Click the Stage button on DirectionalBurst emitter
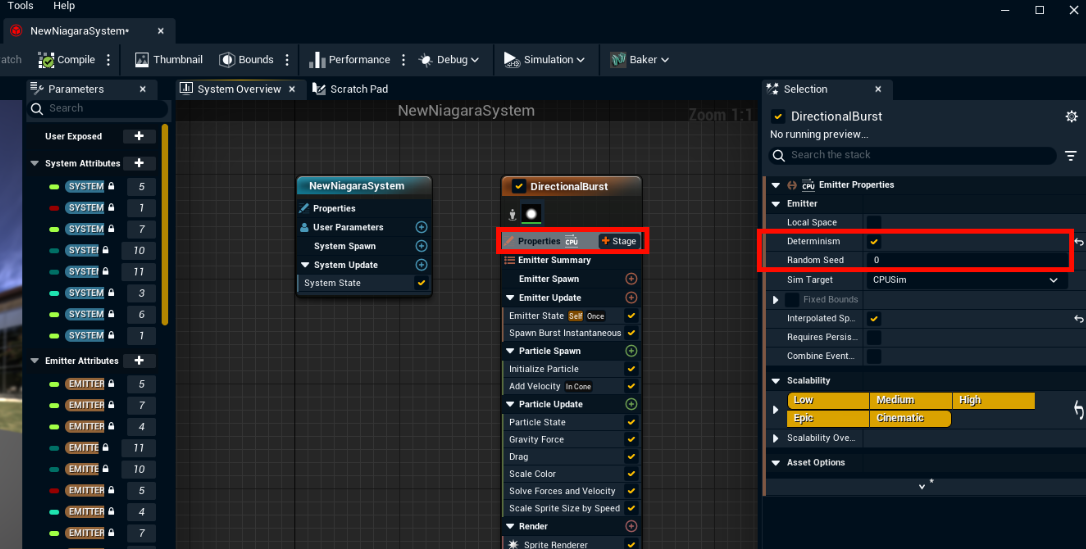 pos(619,241)
